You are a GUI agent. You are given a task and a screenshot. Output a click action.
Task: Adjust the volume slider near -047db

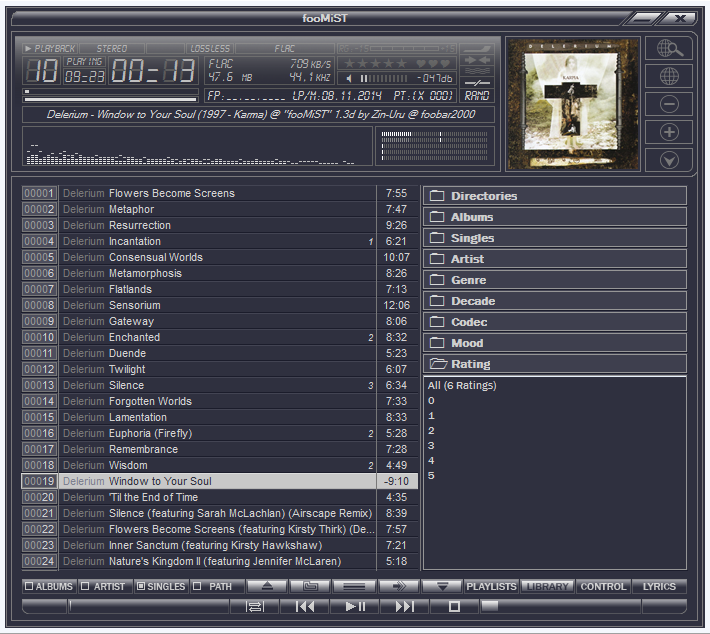385,78
